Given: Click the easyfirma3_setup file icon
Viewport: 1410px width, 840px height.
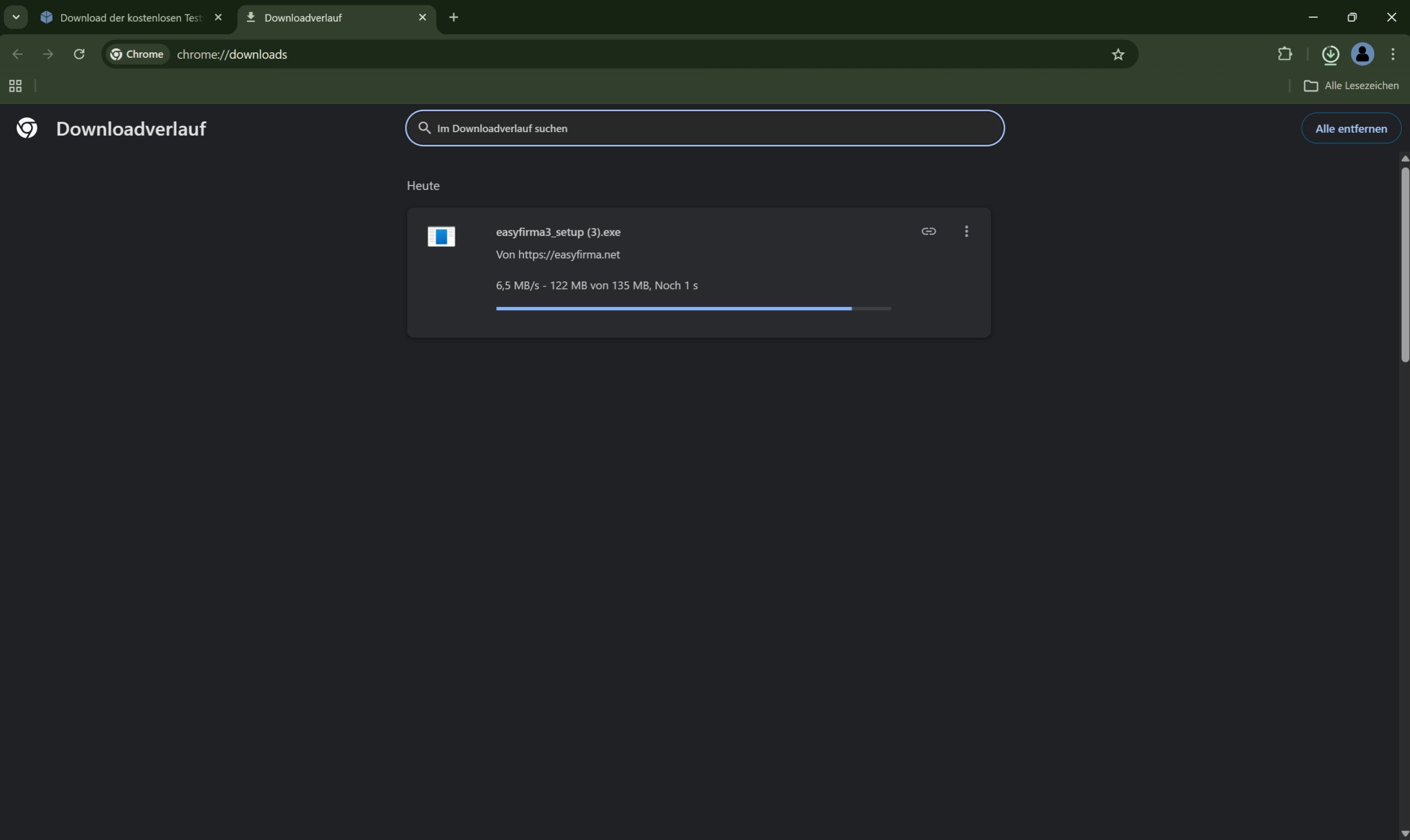Looking at the screenshot, I should point(441,236).
